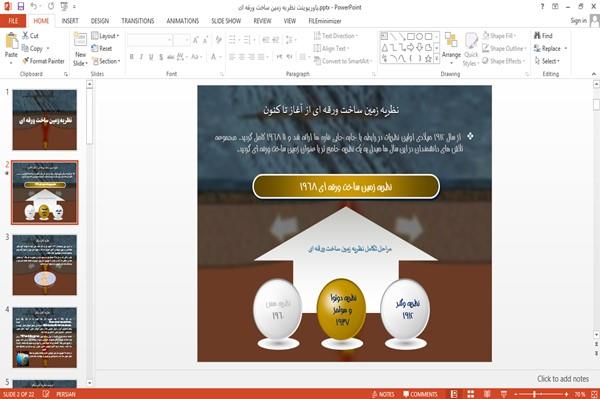
Task: Click the Save icon in title bar
Action: pos(21,7)
